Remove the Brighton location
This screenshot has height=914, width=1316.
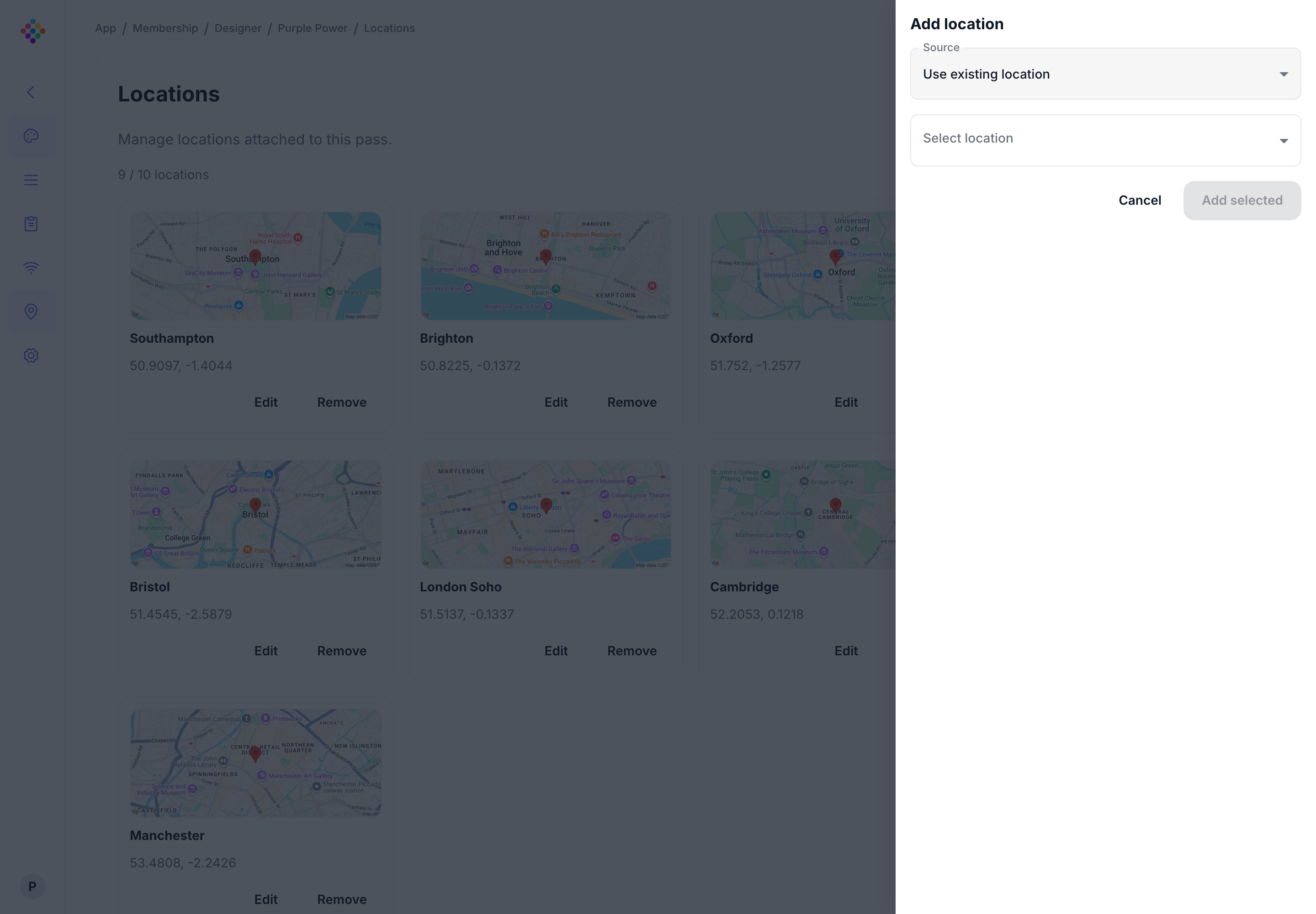pos(631,403)
